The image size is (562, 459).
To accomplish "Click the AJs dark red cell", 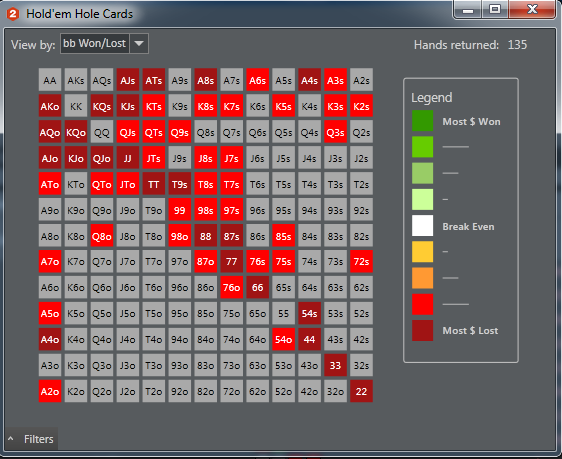I will tap(128, 80).
